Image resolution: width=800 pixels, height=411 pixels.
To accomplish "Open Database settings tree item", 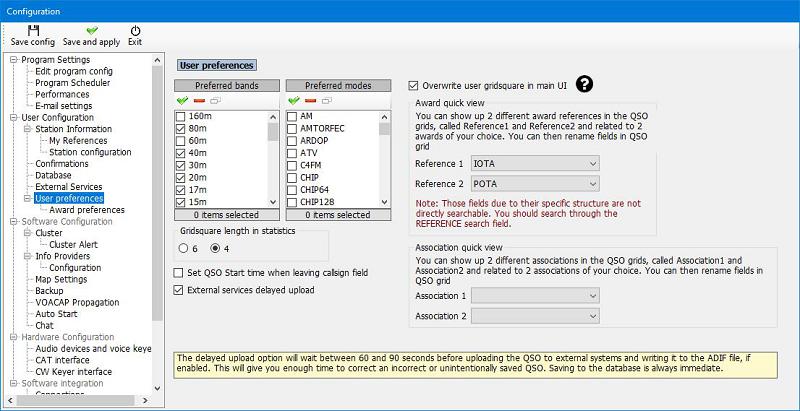I will click(53, 175).
